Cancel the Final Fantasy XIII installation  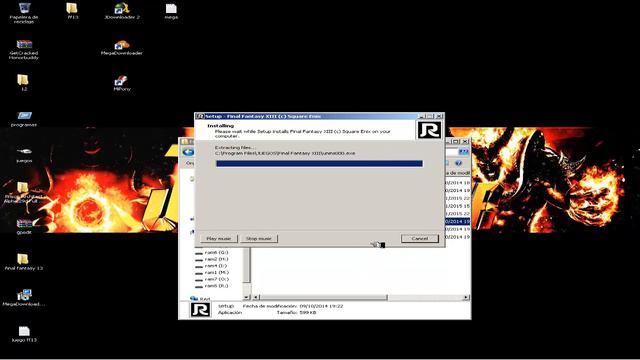(420, 238)
